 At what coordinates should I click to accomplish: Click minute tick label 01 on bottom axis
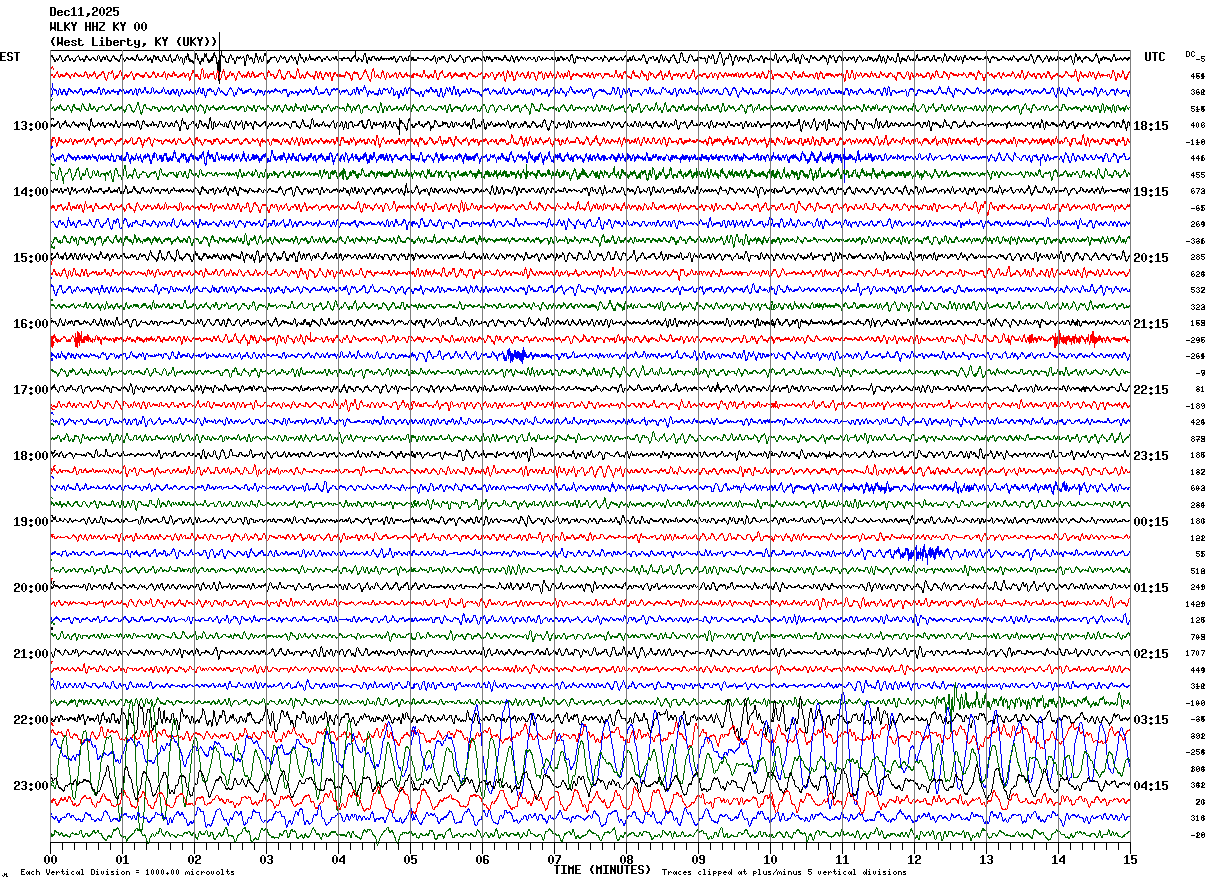(x=122, y=859)
